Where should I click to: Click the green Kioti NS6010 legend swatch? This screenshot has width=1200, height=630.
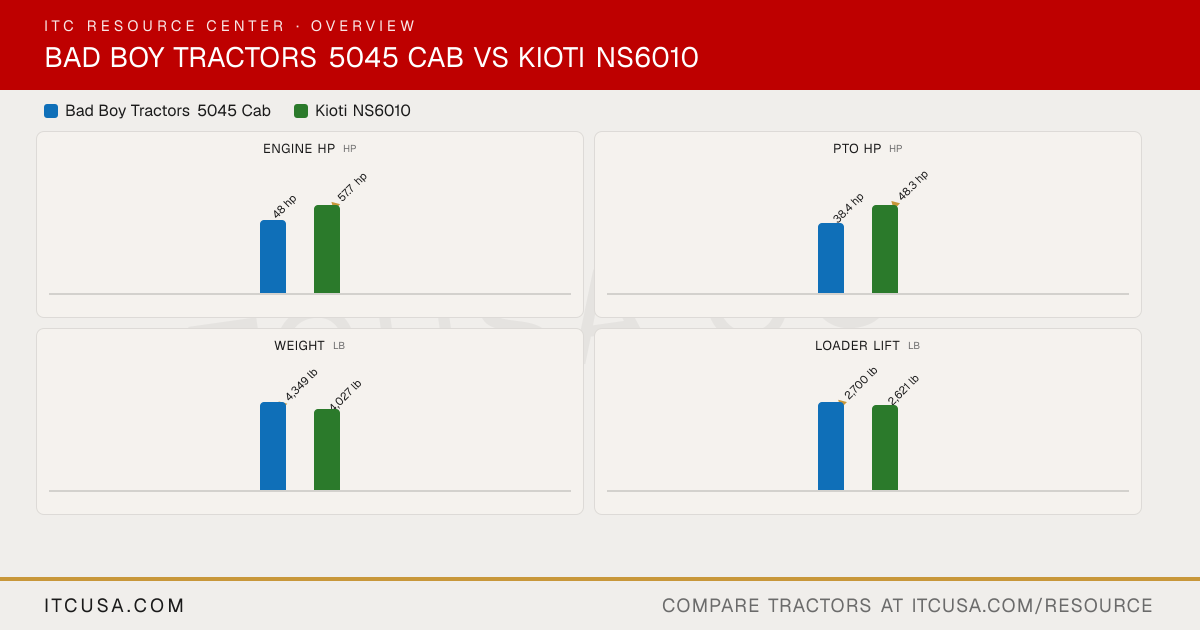pyautogui.click(x=301, y=111)
